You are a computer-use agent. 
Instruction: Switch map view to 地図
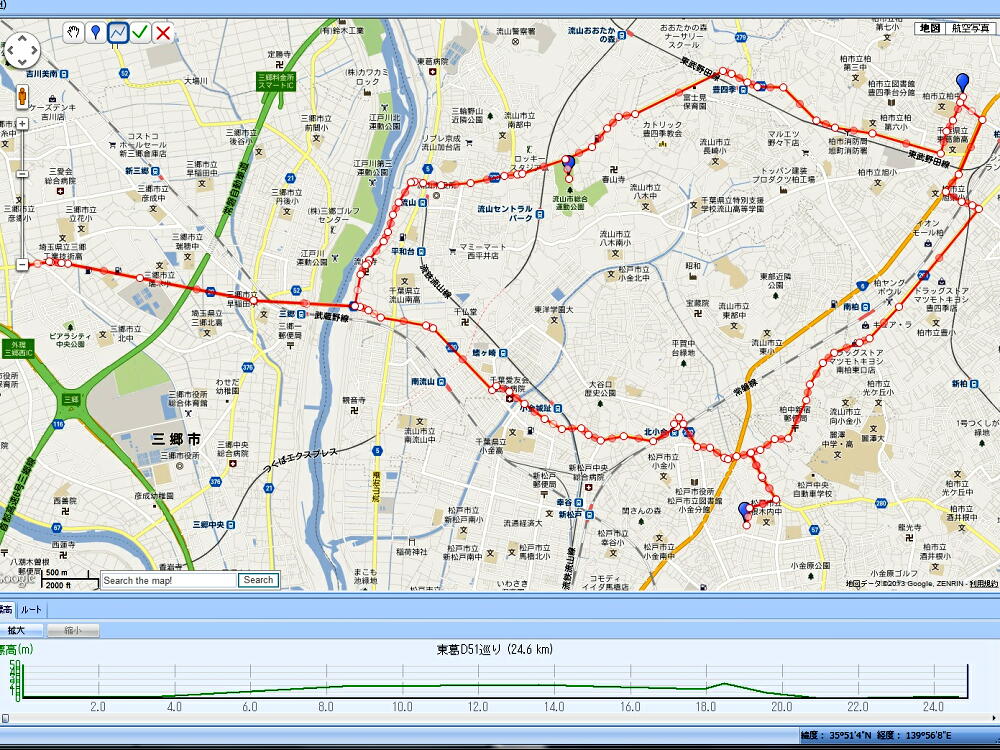click(929, 28)
